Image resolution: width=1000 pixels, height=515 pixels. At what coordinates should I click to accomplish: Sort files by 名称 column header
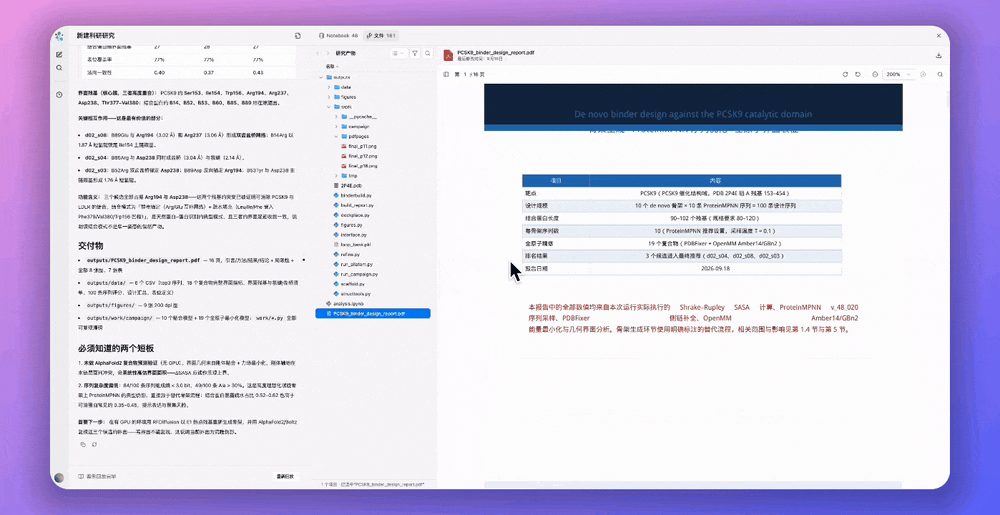(332, 66)
